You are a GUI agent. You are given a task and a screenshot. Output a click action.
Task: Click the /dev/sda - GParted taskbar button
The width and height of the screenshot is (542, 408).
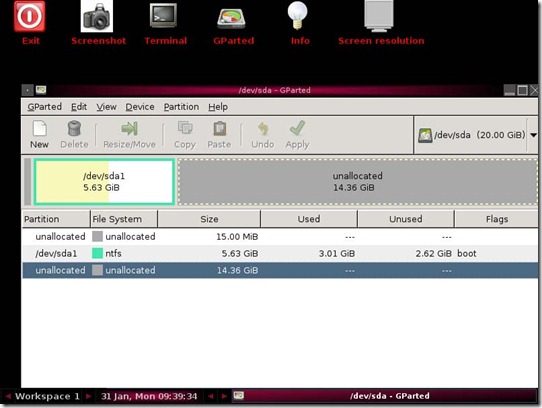pyautogui.click(x=384, y=396)
